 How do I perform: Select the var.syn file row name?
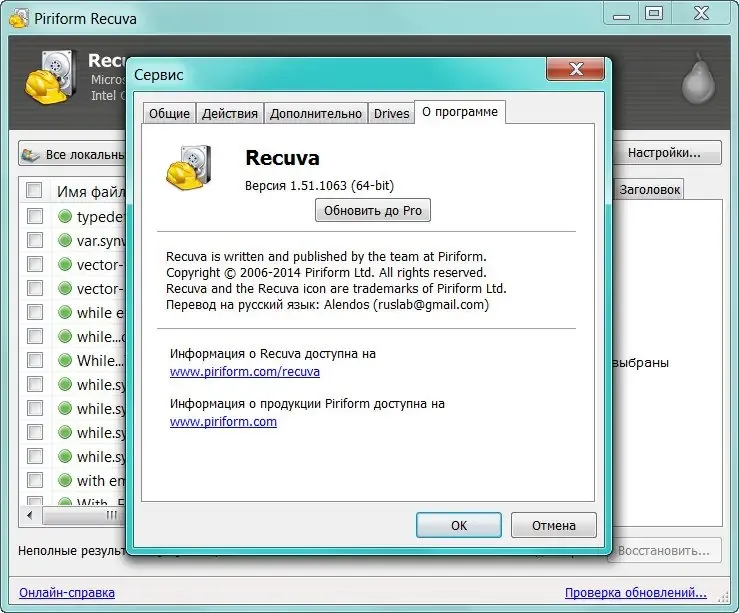(x=101, y=241)
